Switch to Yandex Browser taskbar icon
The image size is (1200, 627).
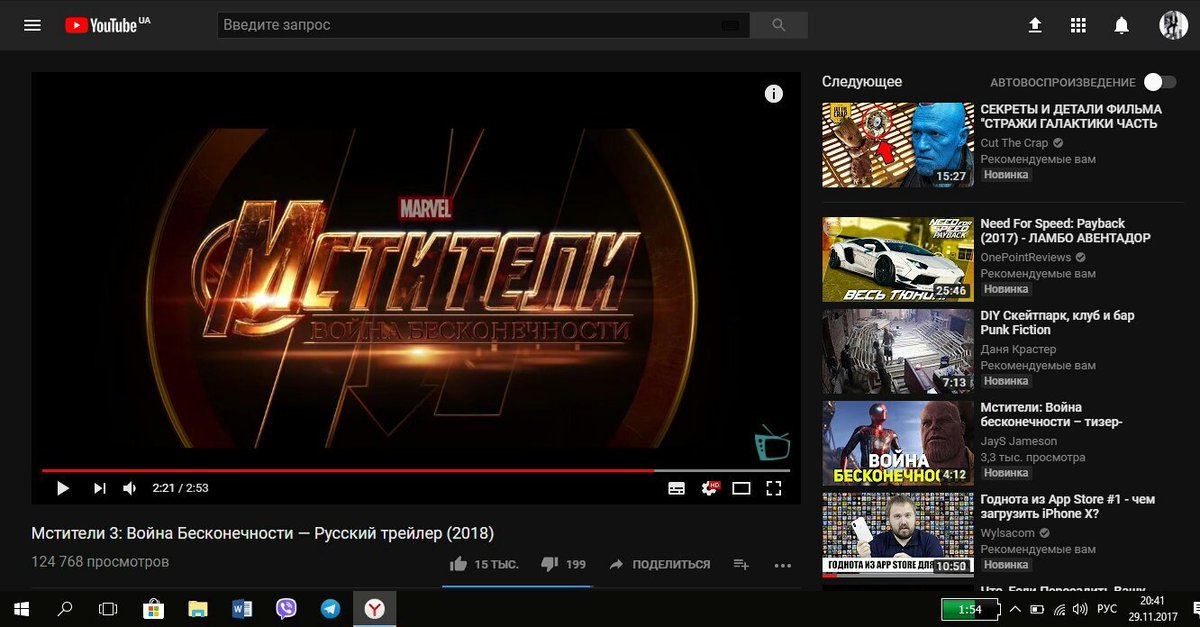point(374,609)
